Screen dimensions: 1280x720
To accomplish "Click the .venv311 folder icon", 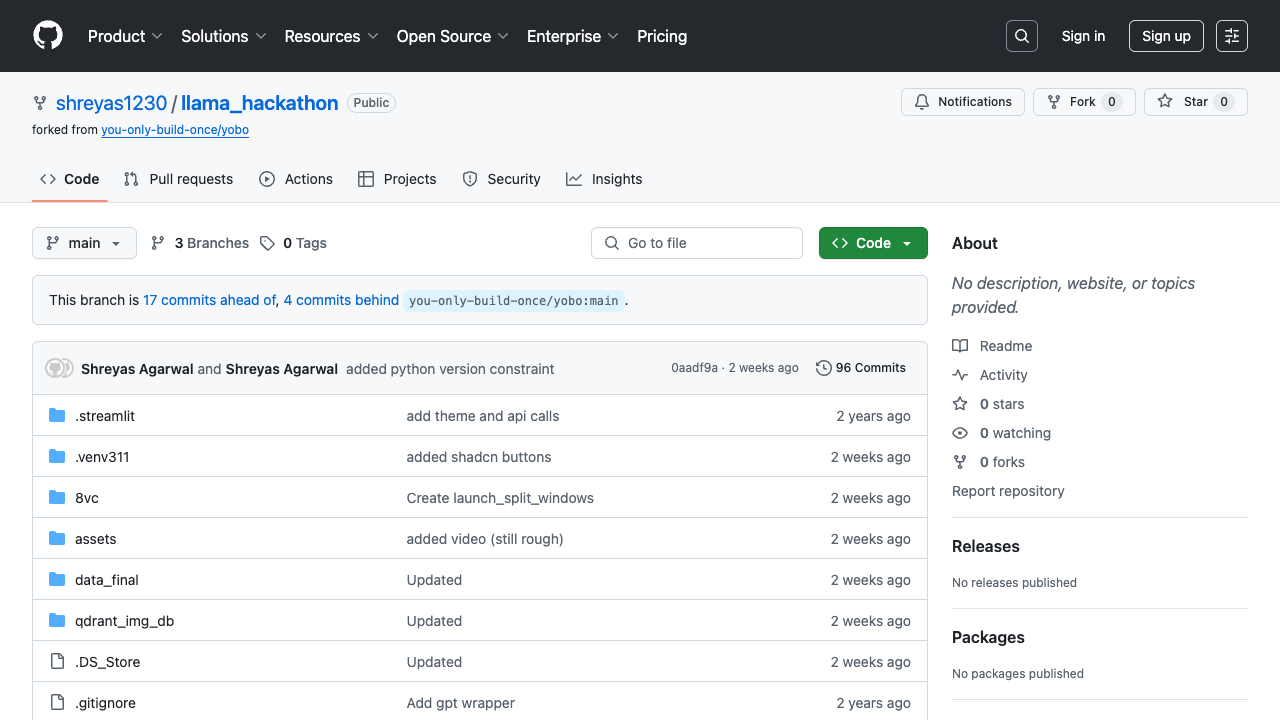I will point(57,457).
